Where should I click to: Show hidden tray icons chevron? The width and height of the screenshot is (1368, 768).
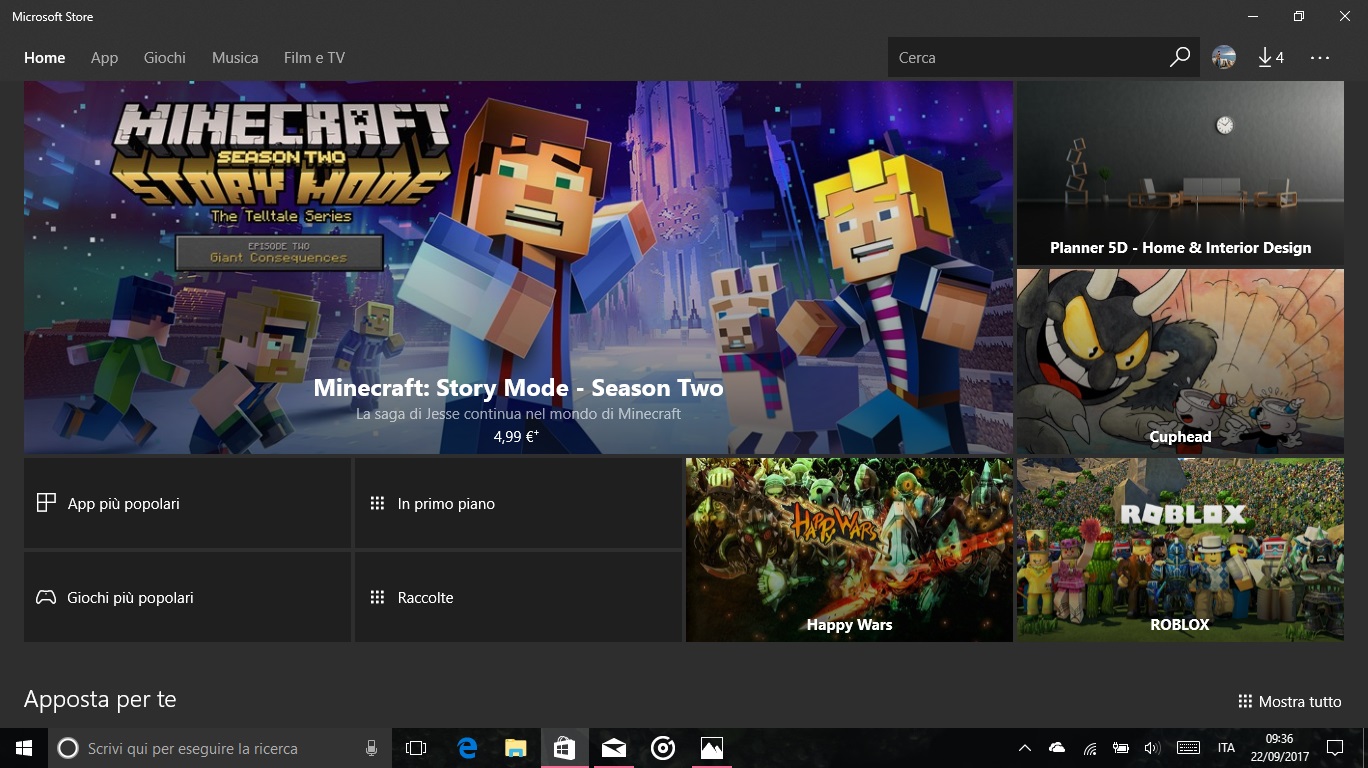point(1025,748)
